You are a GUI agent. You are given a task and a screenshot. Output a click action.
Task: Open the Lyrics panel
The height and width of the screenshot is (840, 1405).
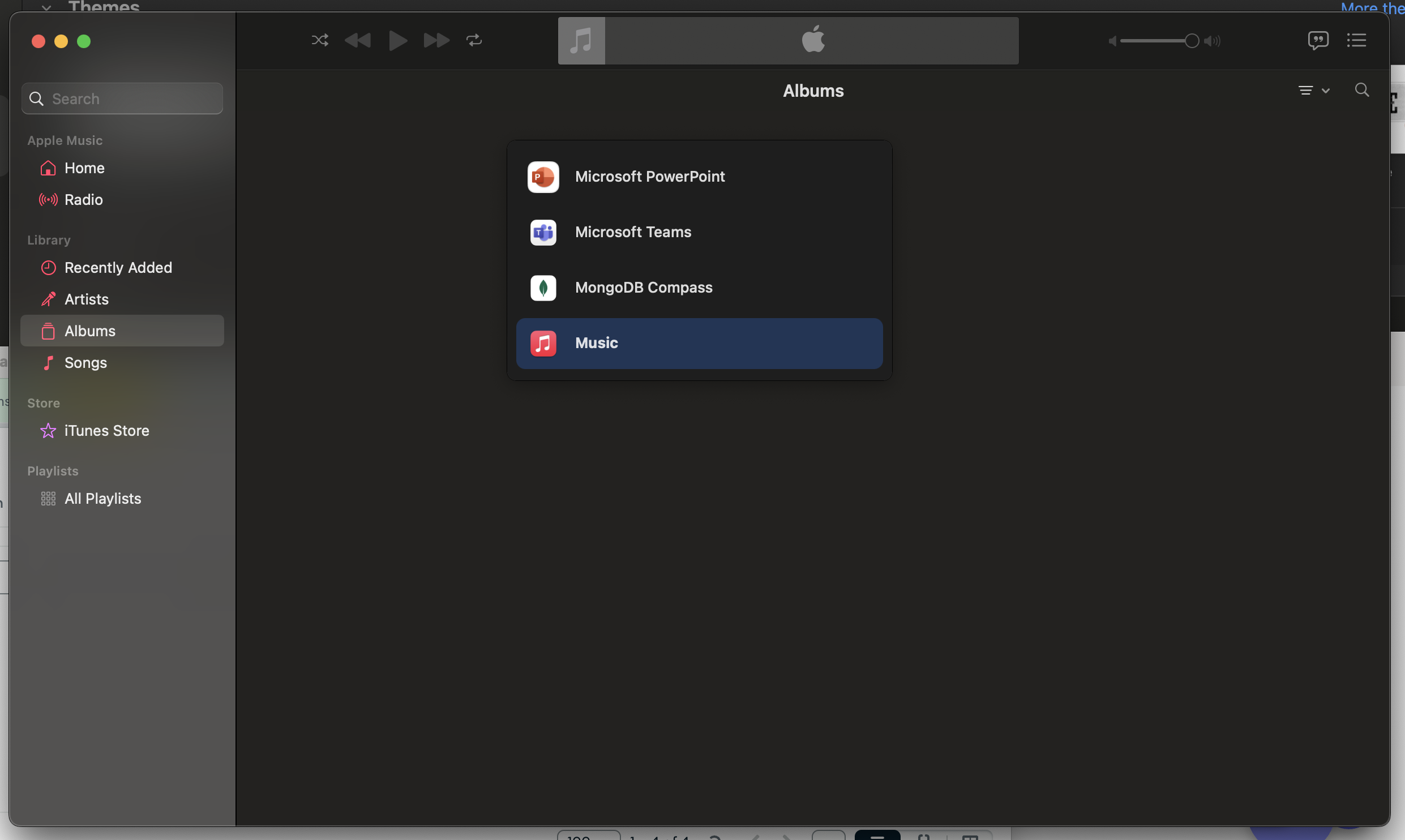tap(1318, 40)
